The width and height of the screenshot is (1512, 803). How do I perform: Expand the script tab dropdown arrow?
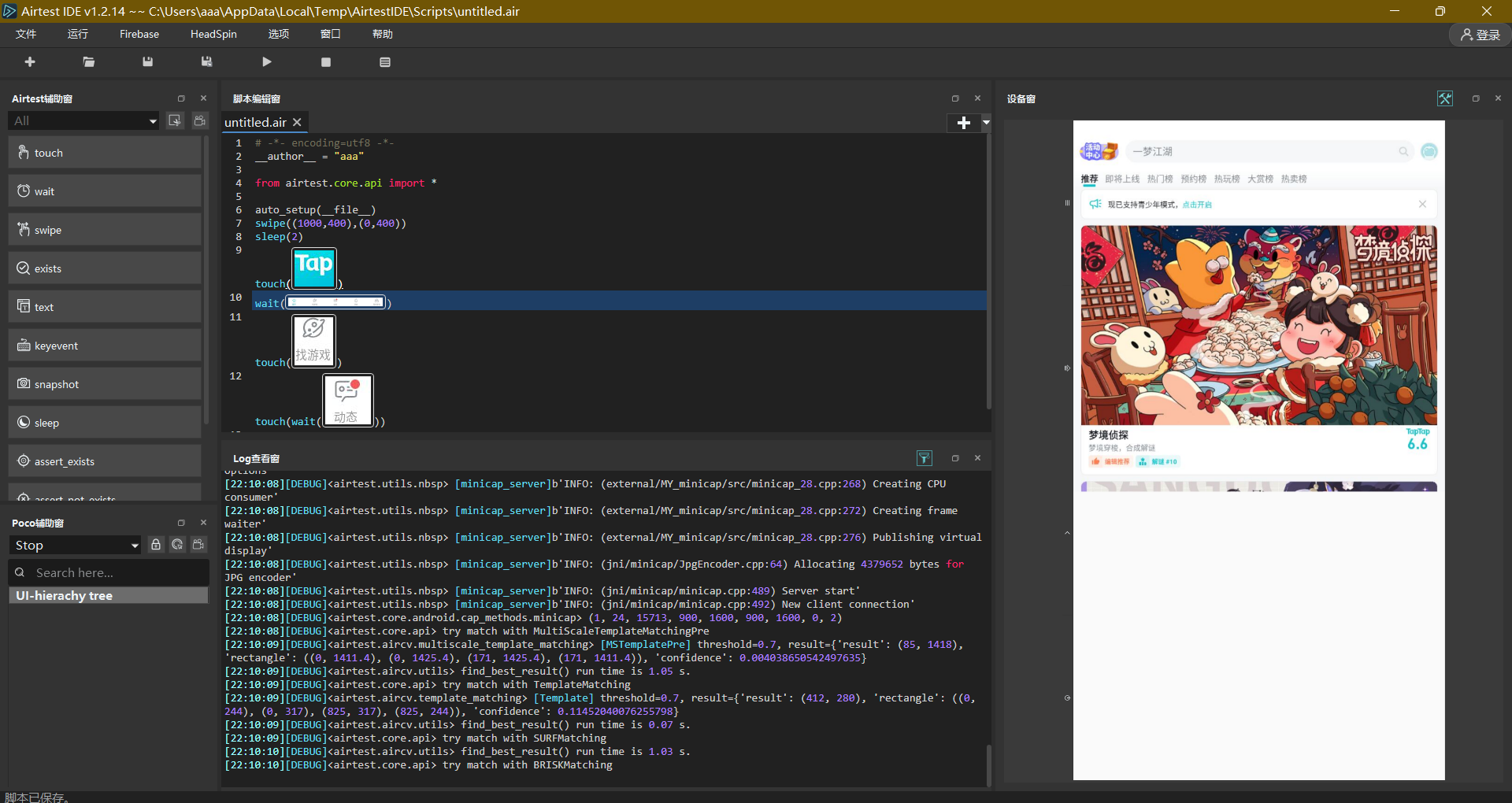986,122
